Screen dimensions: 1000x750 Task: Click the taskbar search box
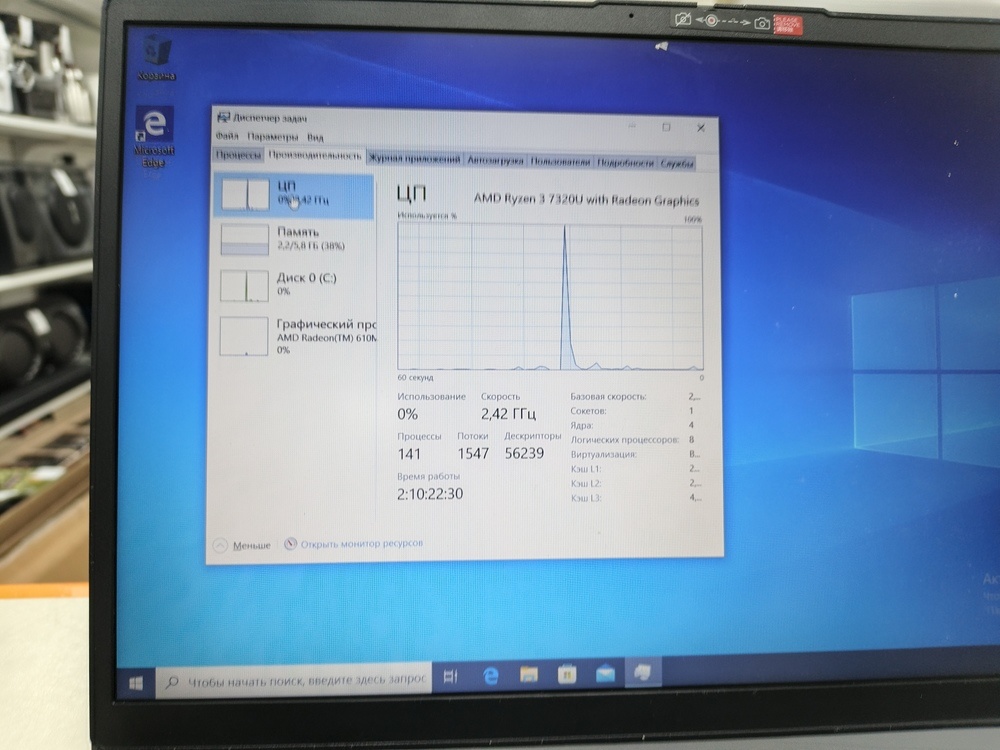(294, 680)
